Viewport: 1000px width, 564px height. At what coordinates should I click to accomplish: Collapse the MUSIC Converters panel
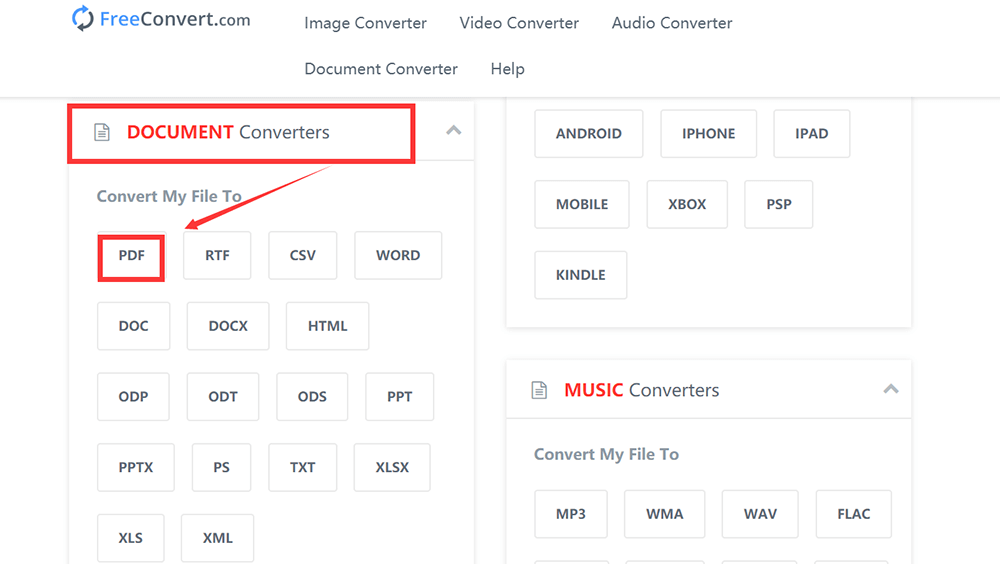[890, 389]
